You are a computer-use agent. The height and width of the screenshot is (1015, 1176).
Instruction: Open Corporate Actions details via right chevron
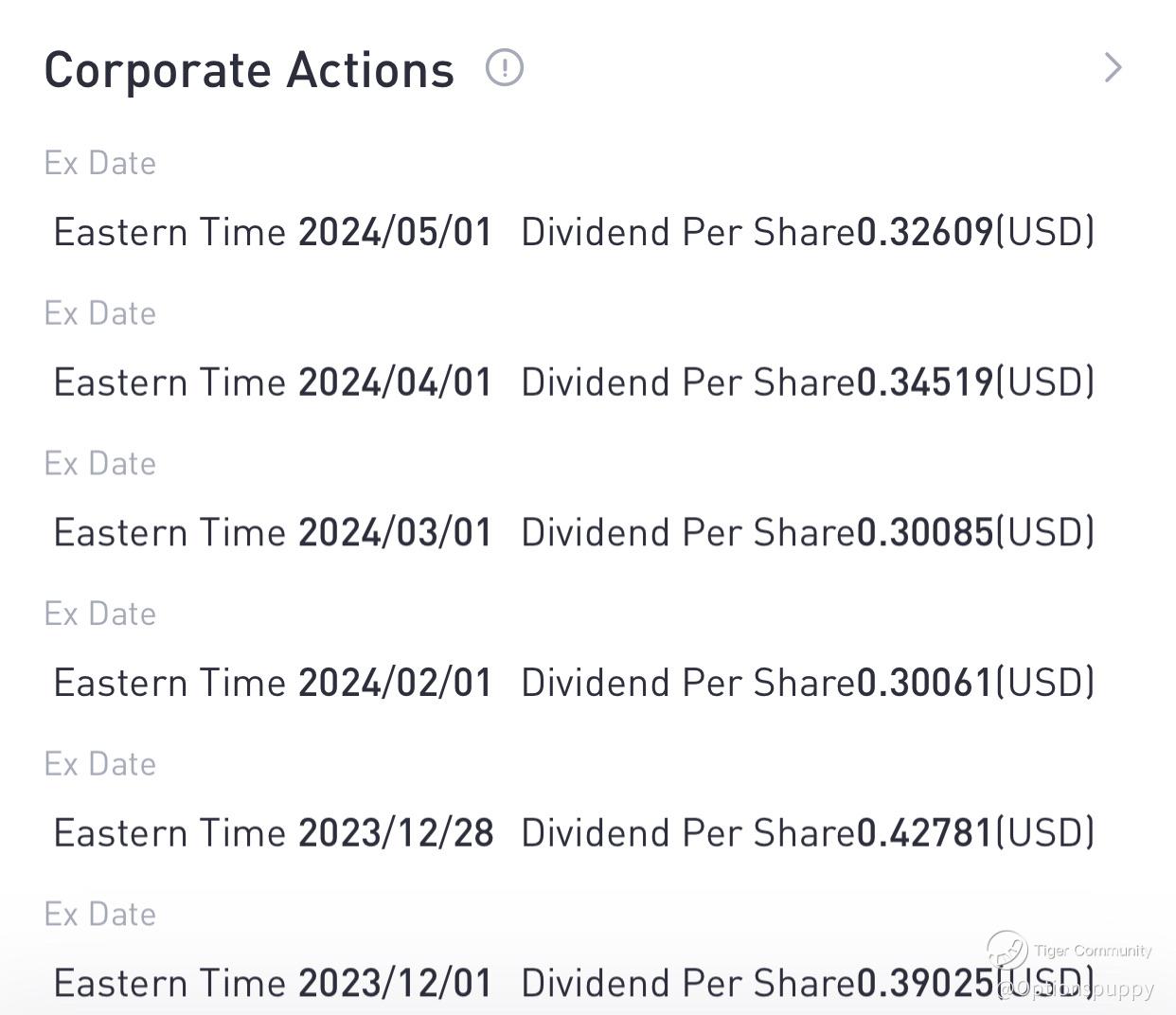click(x=1114, y=68)
